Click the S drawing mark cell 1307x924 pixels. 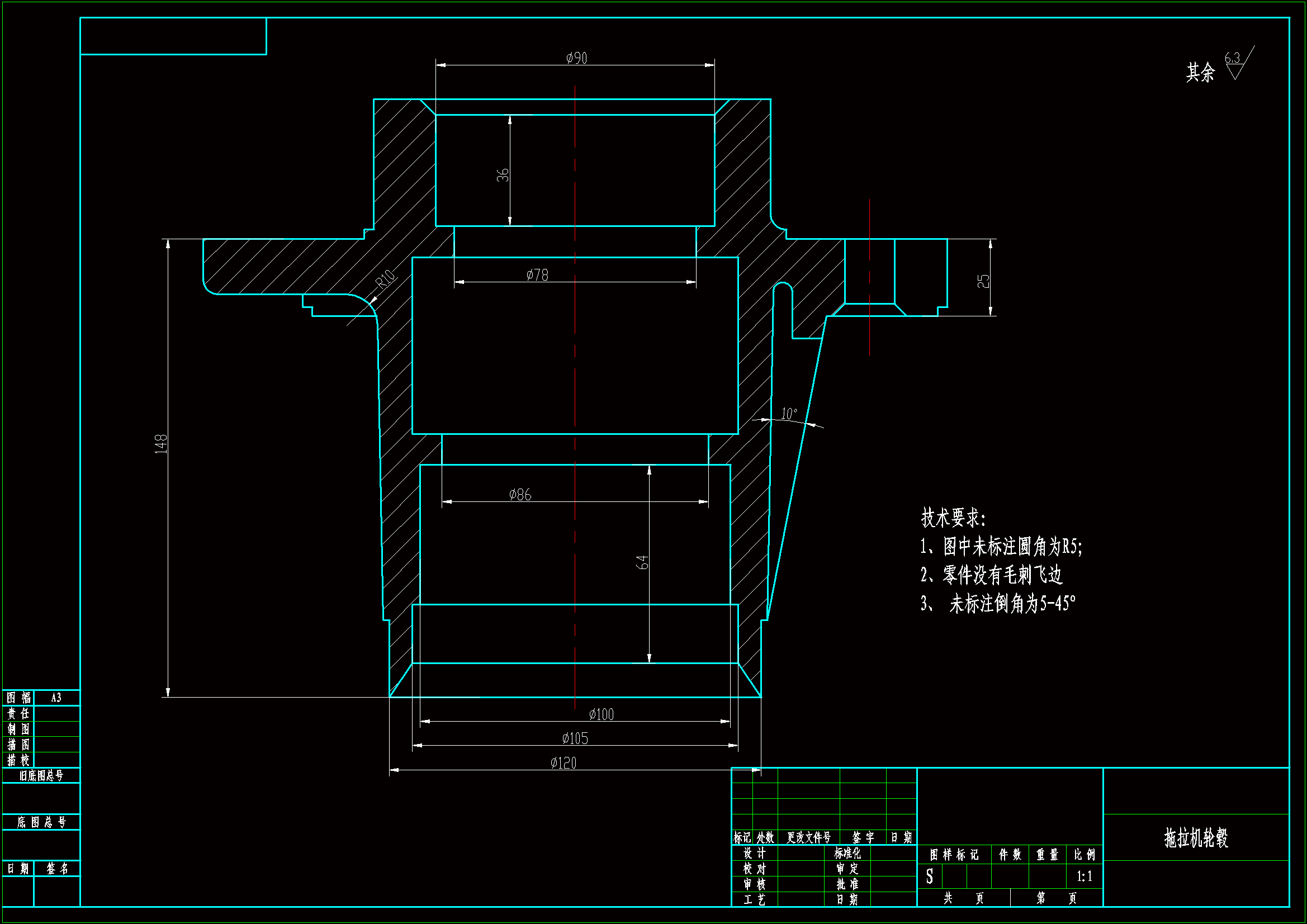coord(929,876)
